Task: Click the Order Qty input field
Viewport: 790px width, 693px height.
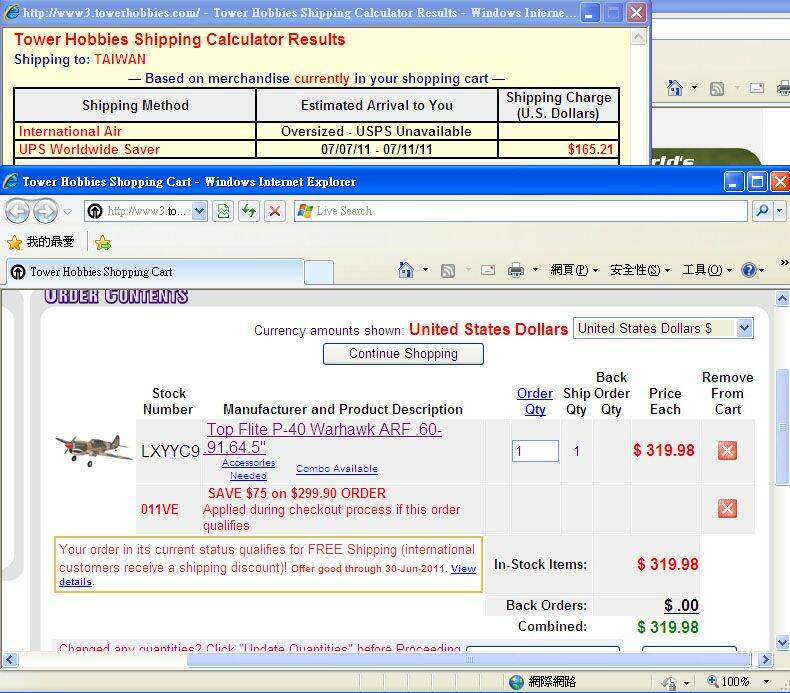Action: [x=535, y=451]
